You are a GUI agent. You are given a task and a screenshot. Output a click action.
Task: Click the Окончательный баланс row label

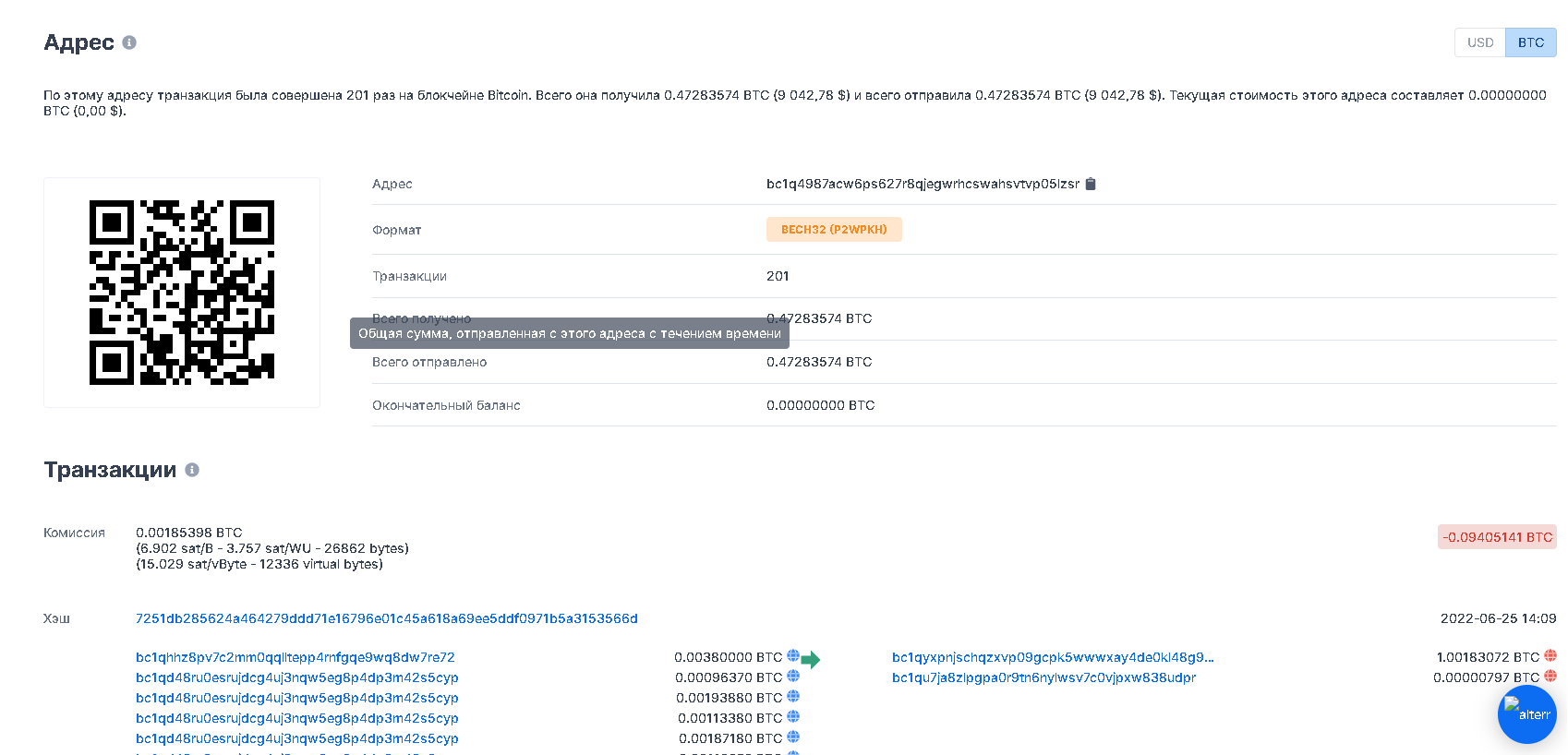446,405
